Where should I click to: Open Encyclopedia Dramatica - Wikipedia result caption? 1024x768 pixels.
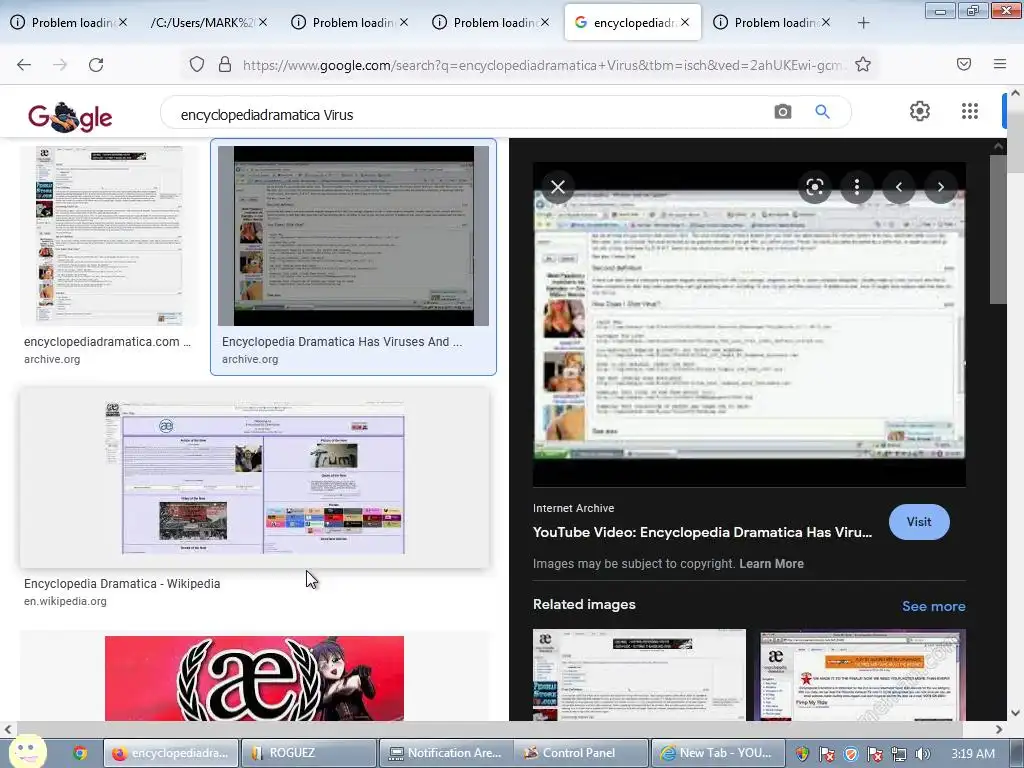(x=122, y=584)
